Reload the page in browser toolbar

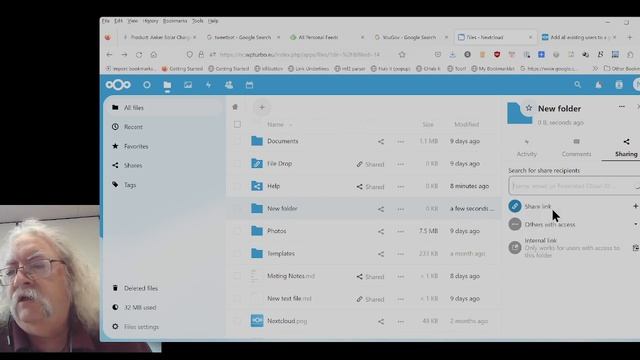point(139,54)
